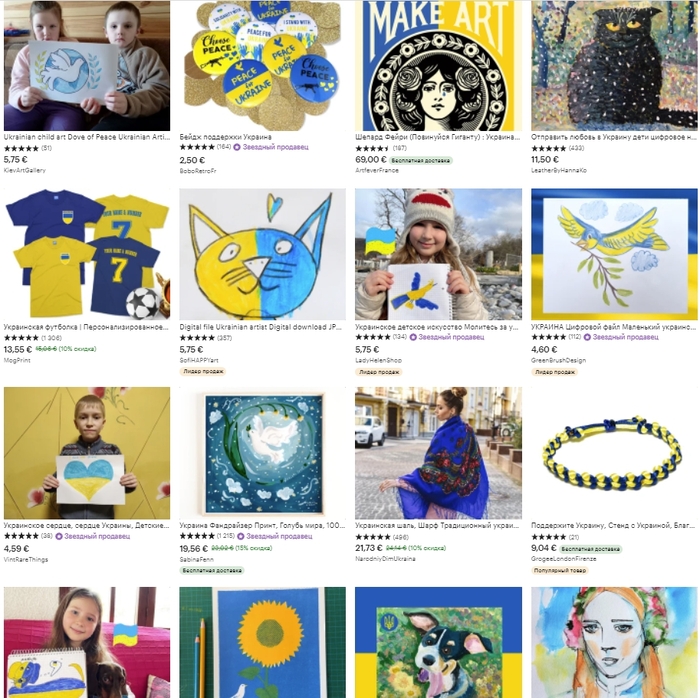Click the NarodniyDimUkraina shop name
Screen dimensions: 700x698
pos(385,559)
